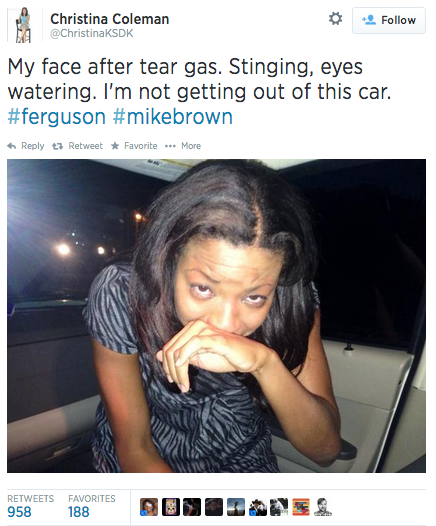The image size is (436, 526).
Task: Open the skull artwork avatar
Action: 171,507
